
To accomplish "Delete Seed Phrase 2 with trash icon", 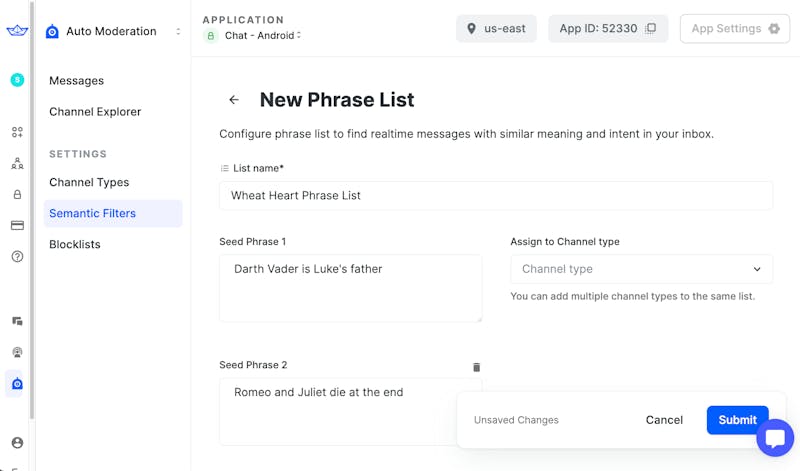I will [476, 368].
